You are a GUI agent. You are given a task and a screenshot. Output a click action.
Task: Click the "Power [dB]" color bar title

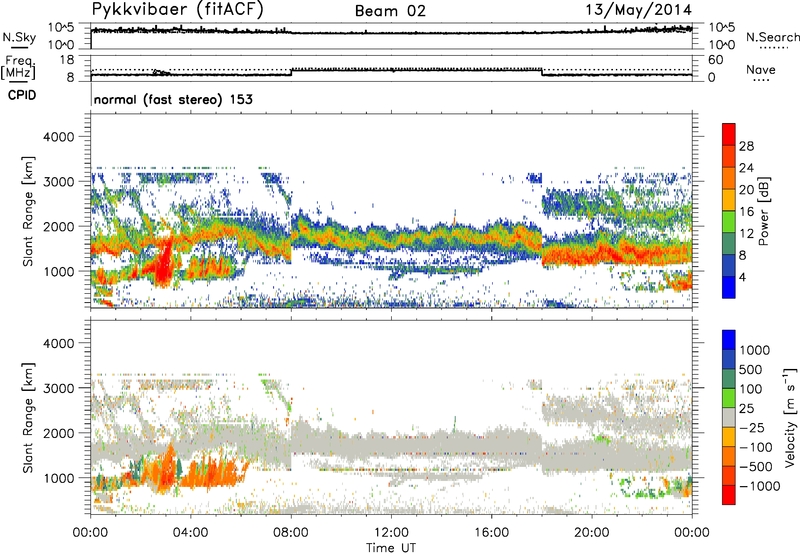tap(763, 211)
